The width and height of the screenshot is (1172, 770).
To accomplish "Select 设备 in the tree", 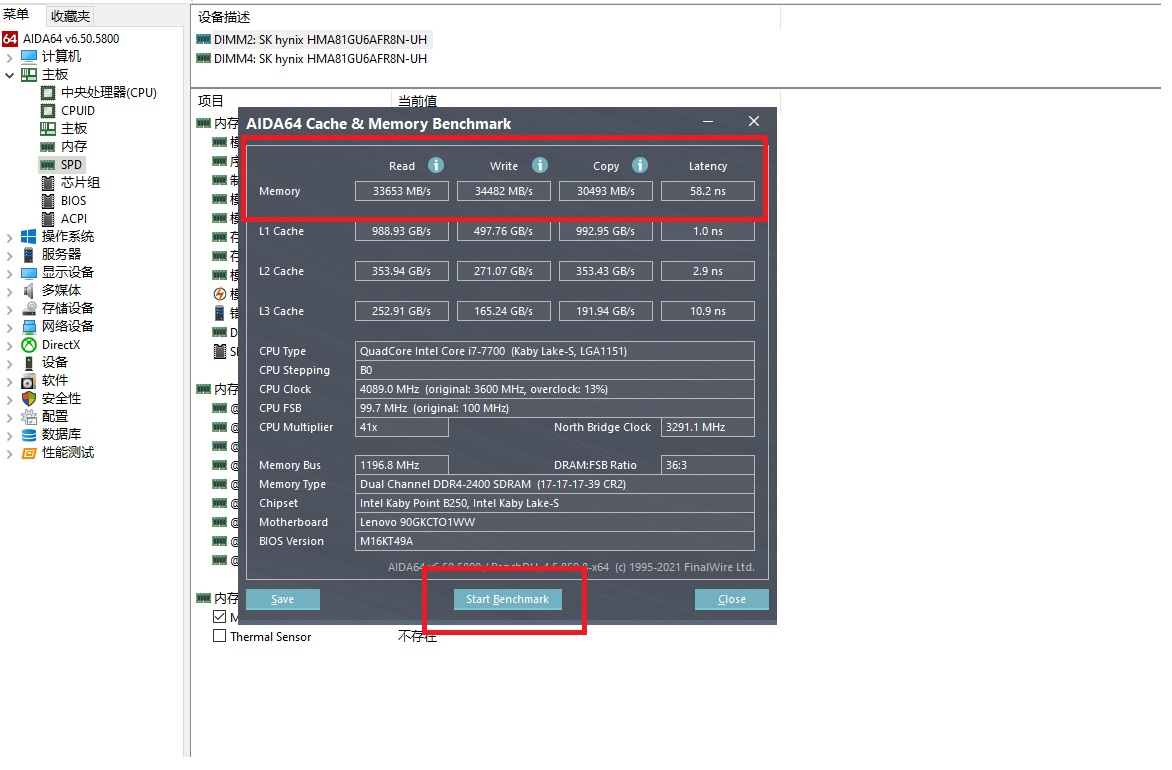I will click(x=55, y=363).
